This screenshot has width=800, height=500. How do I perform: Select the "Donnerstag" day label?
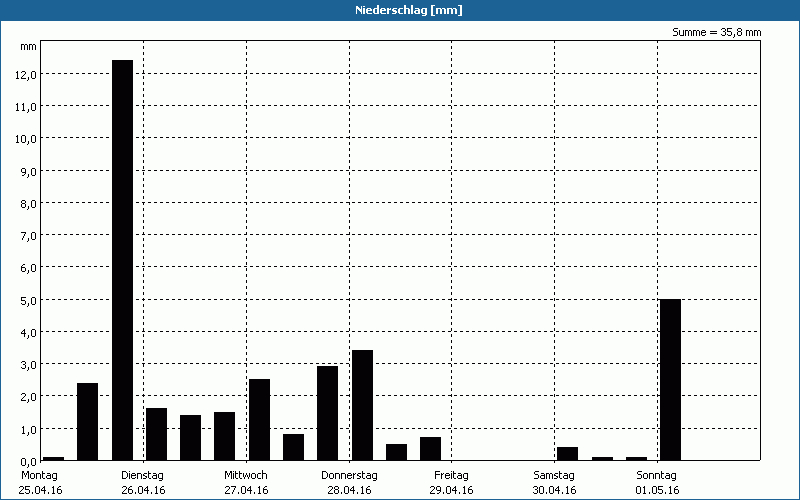(349, 476)
